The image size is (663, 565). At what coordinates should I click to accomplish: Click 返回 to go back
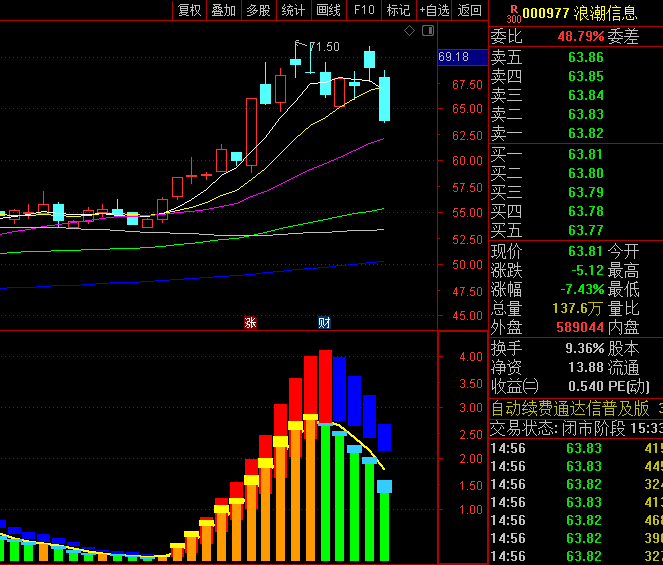[x=469, y=10]
